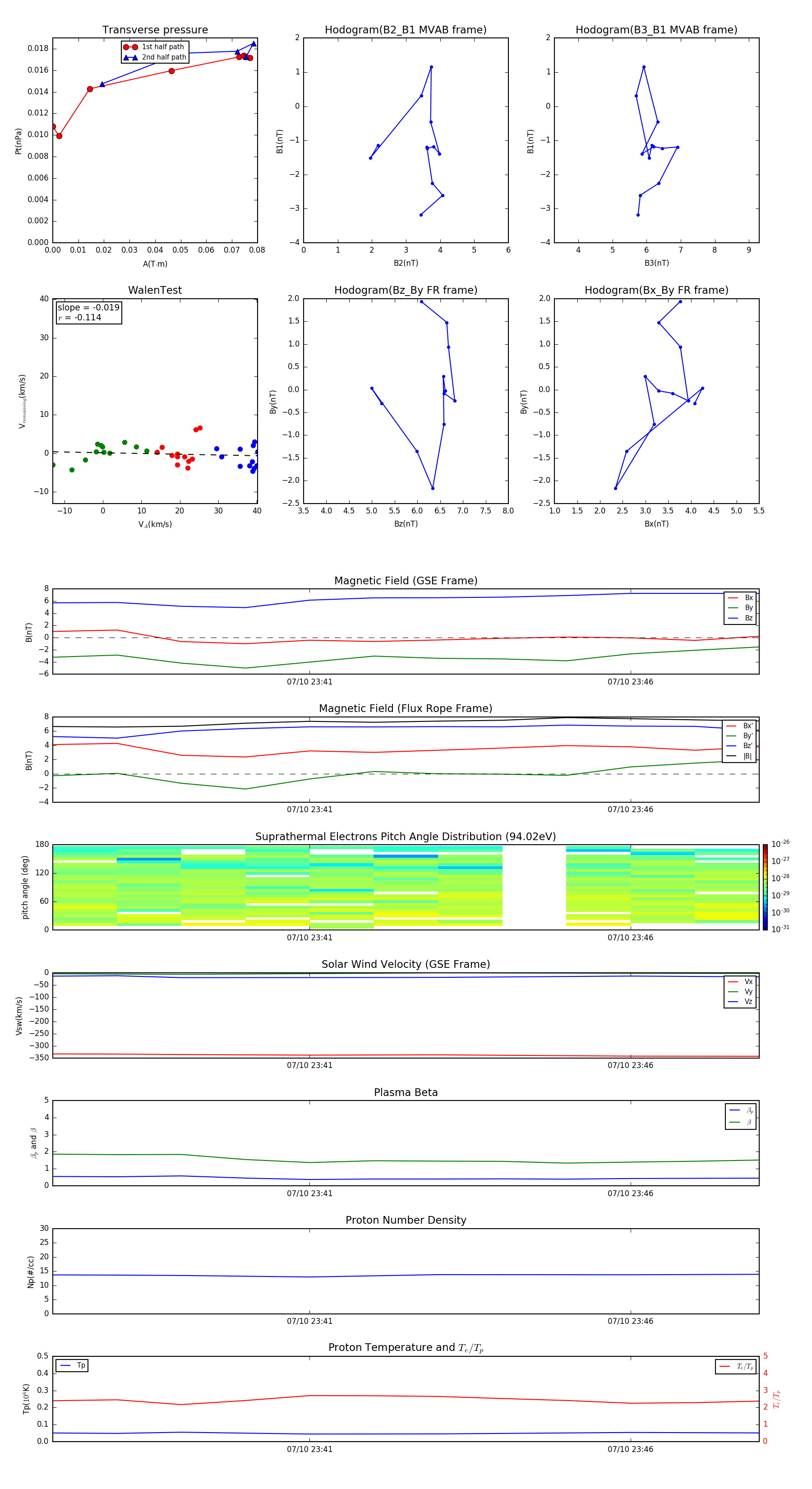This screenshot has width=812, height=1489.
Task: Click the 'slope = -0.019' annotation
Action: click(x=88, y=308)
